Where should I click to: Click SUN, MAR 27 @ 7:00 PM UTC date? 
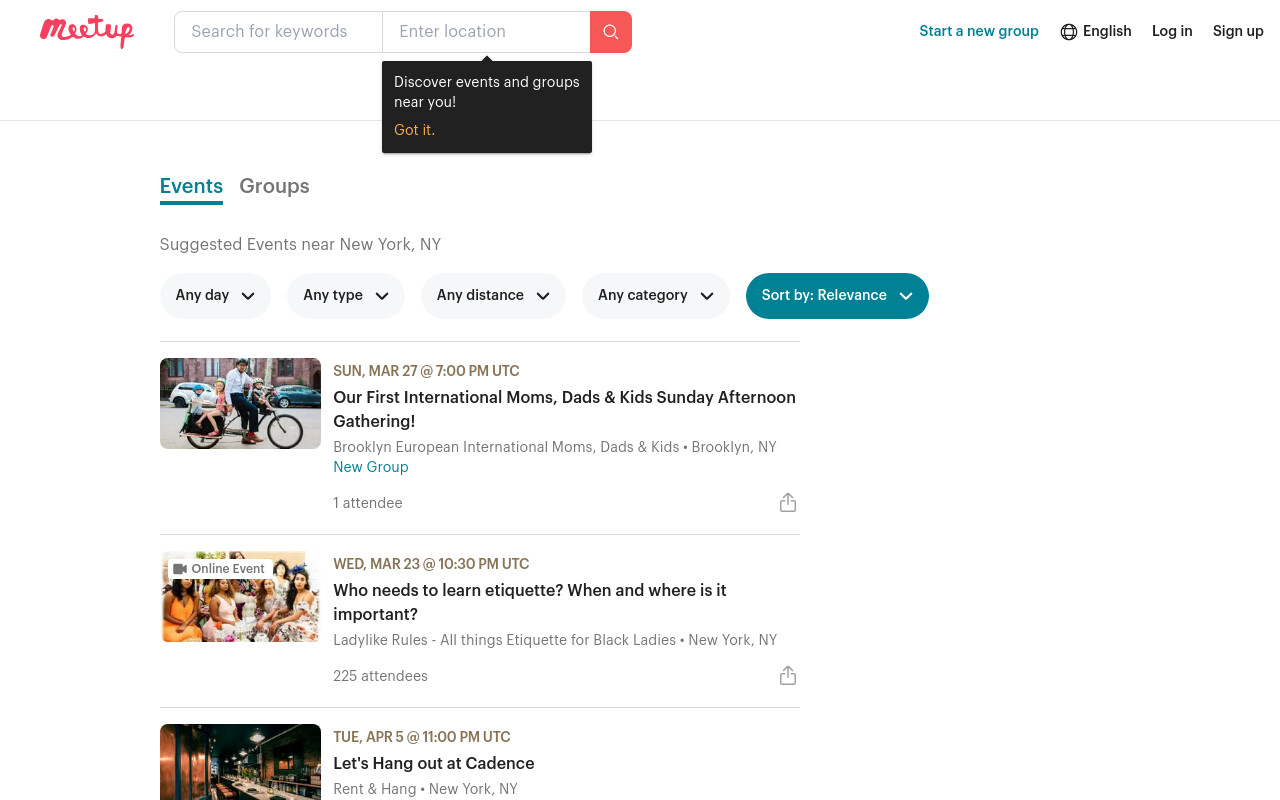point(426,371)
